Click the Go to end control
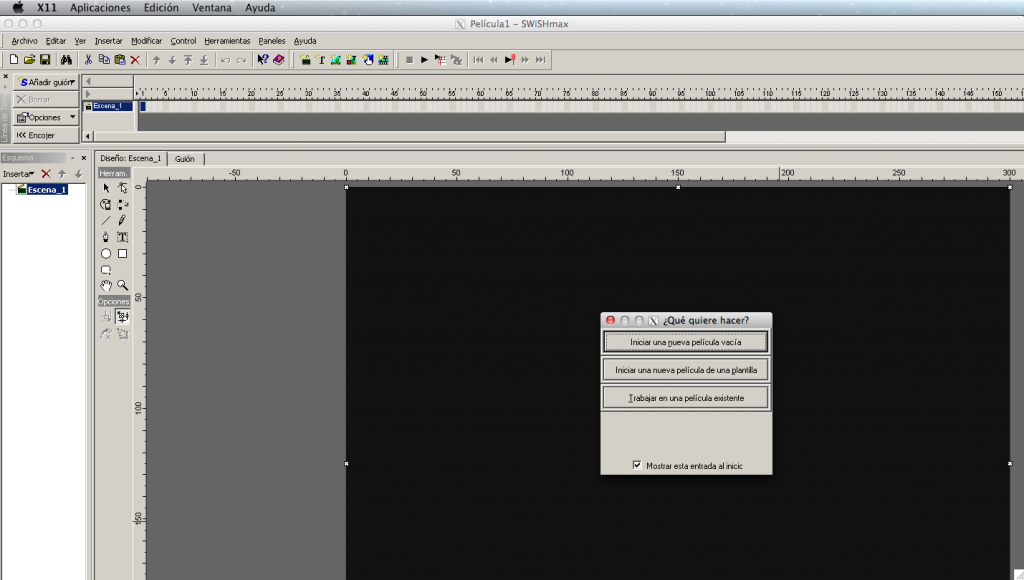This screenshot has width=1024, height=580. (x=541, y=59)
